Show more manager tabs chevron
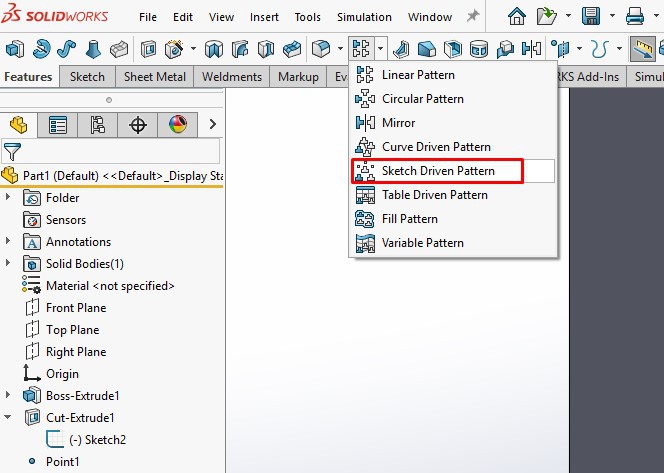Viewport: 664px width, 473px height. point(213,124)
